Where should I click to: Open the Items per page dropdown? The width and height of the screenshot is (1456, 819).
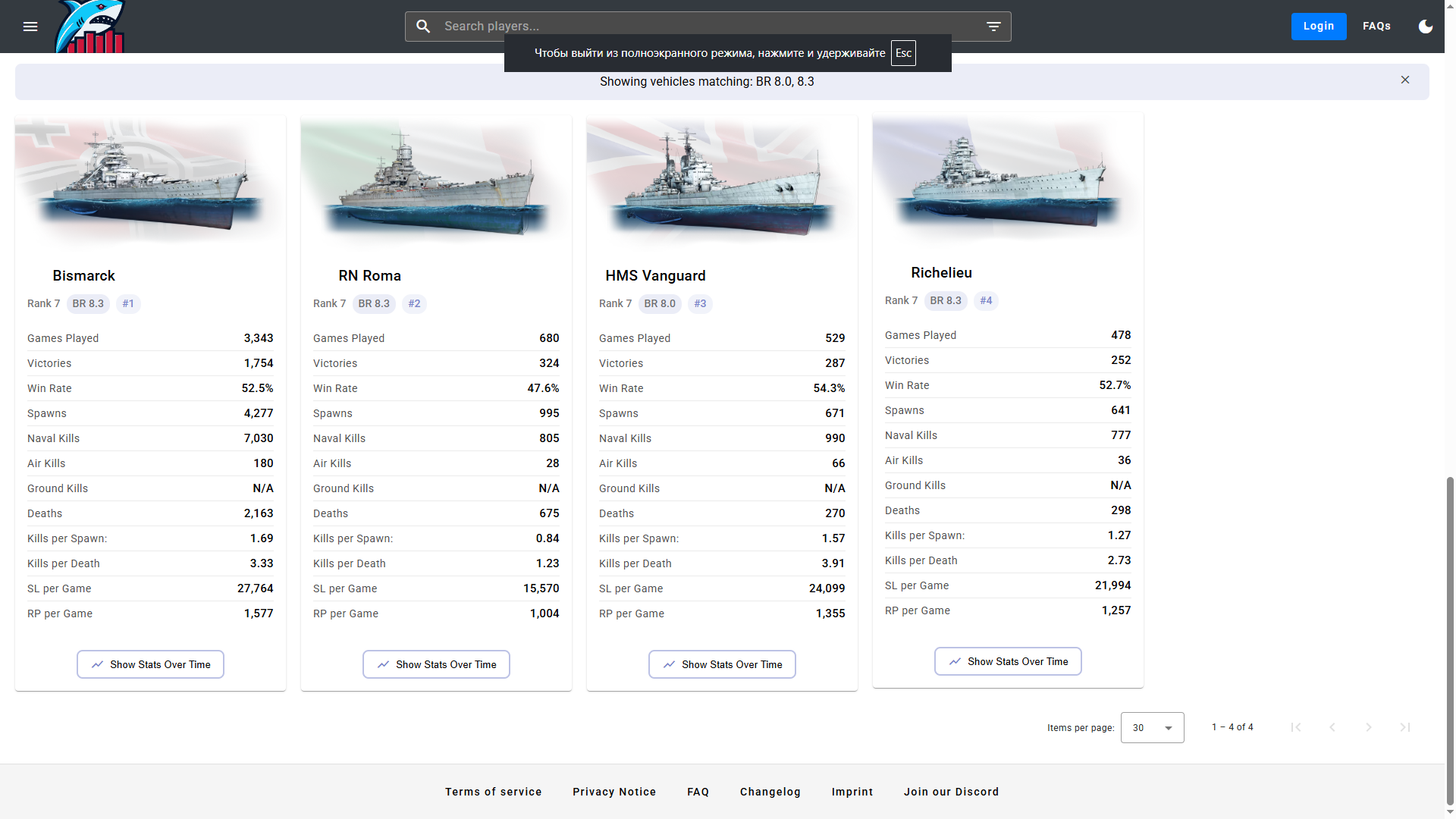[x=1152, y=727]
